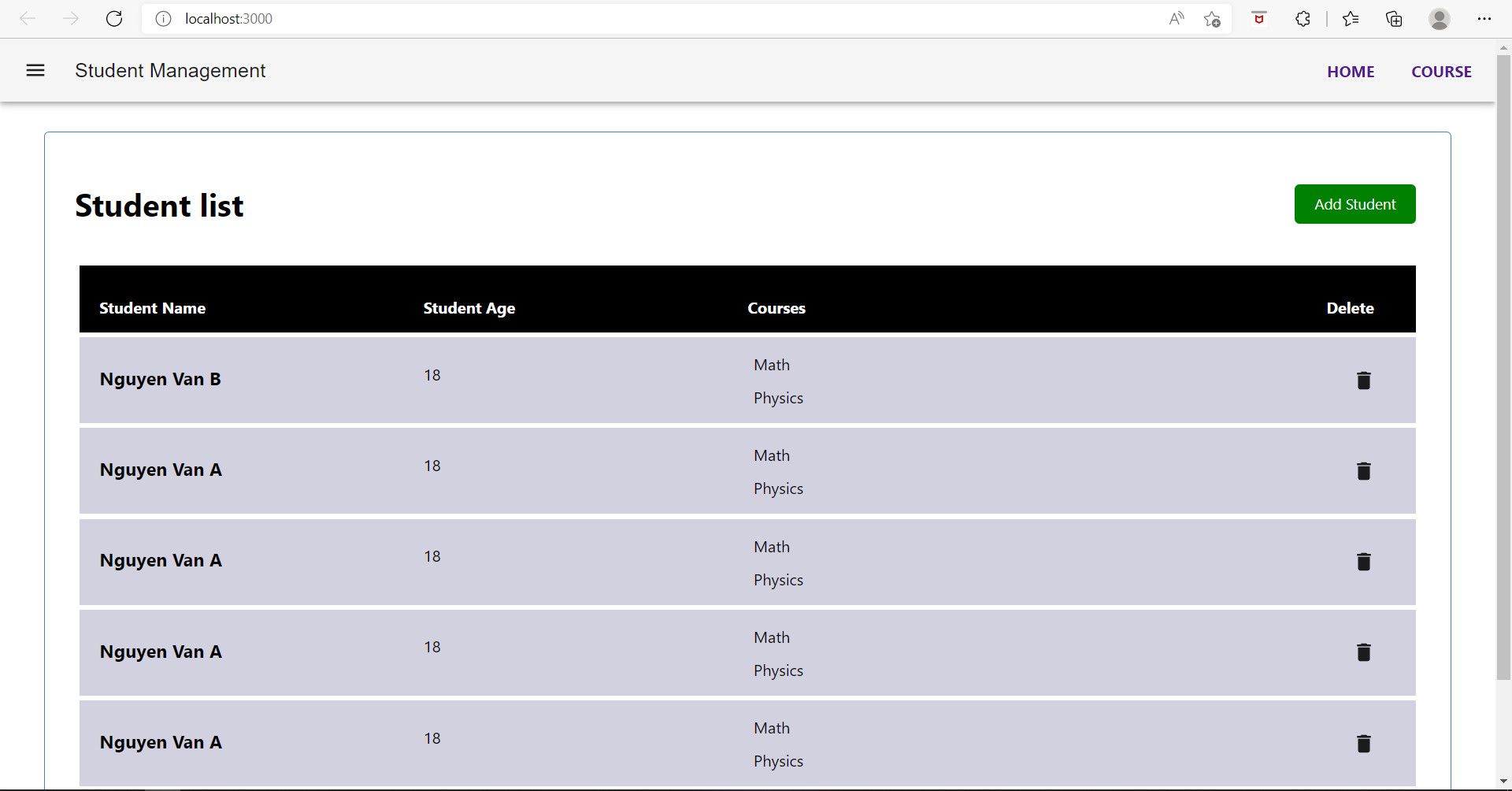Open the browser favorites list
This screenshot has height=791, width=1512.
click(1351, 18)
